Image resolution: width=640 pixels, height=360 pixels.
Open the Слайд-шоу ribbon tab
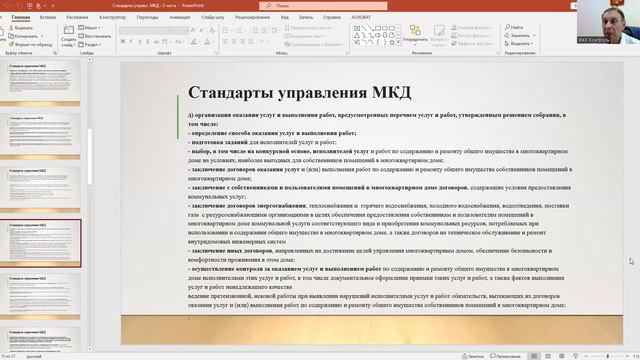213,17
